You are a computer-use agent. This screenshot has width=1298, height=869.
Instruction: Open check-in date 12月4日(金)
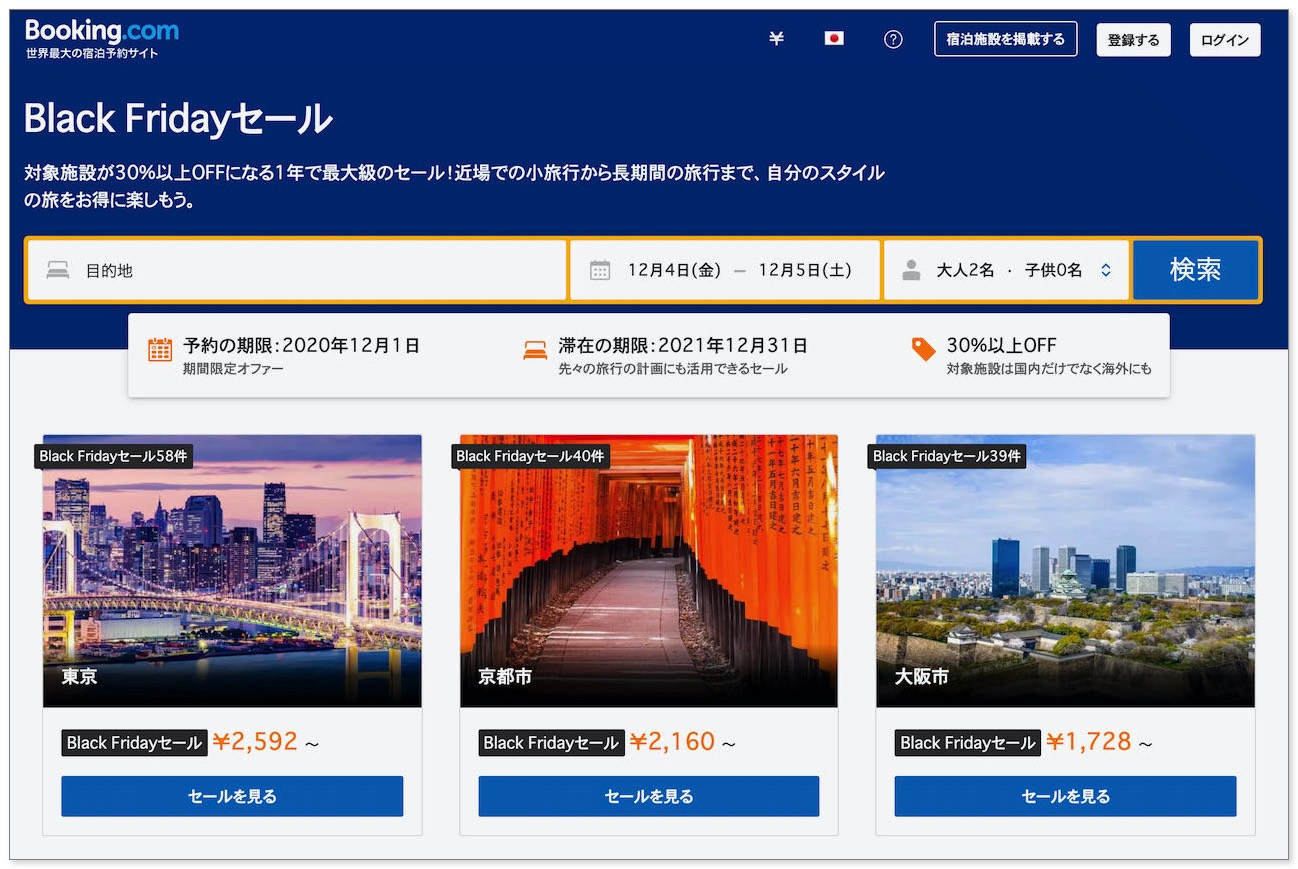tap(674, 270)
